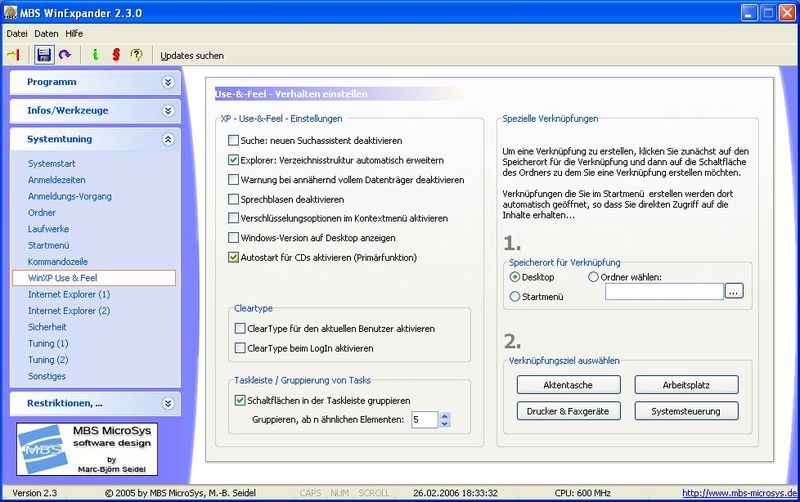The width and height of the screenshot is (800, 502).
Task: Select the Startmenü radio button
Action: [516, 296]
